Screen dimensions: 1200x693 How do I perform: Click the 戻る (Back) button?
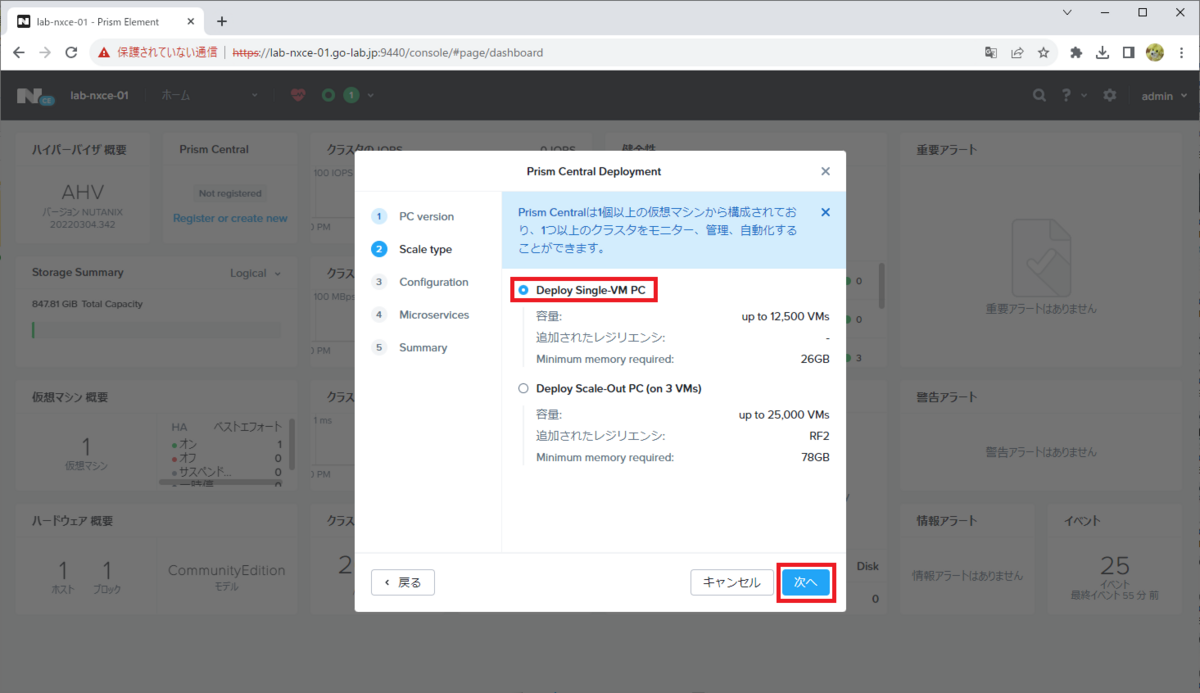coord(403,582)
